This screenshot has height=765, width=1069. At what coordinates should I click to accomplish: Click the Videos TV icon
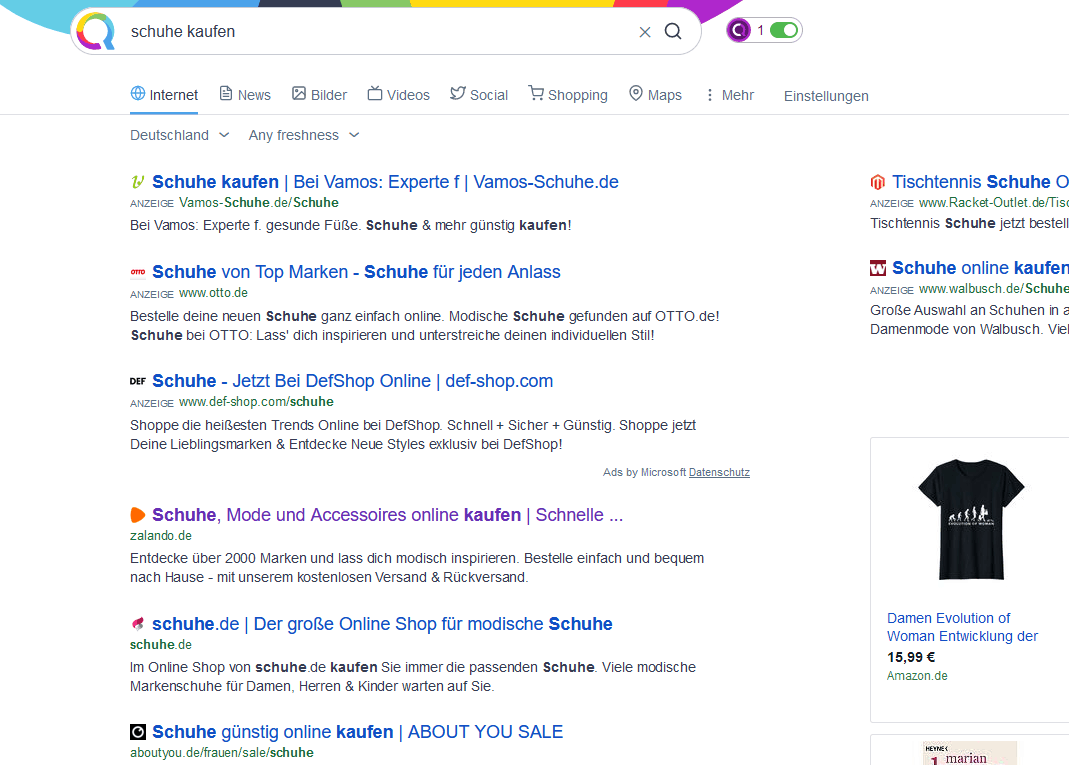pos(375,93)
